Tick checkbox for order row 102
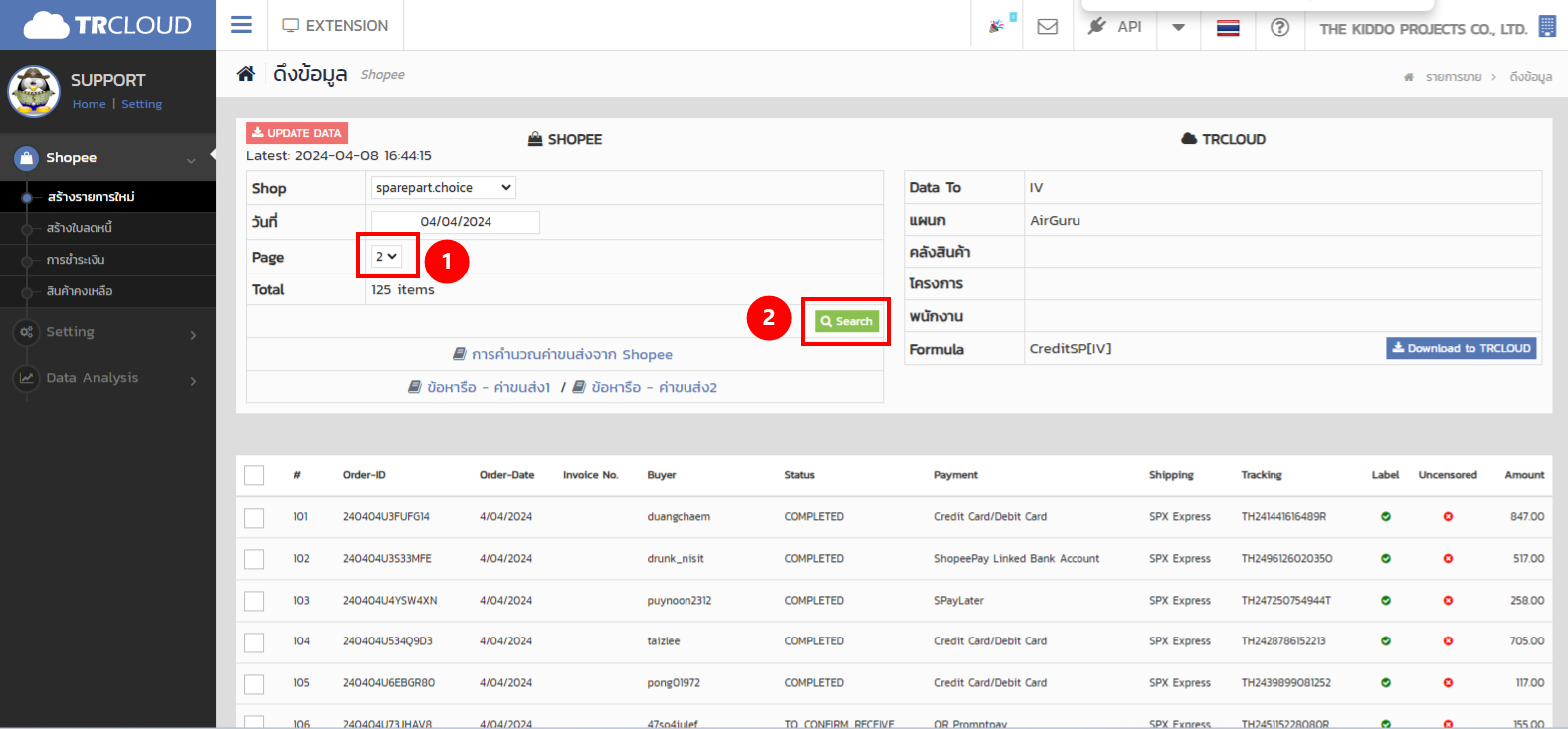 [x=254, y=559]
